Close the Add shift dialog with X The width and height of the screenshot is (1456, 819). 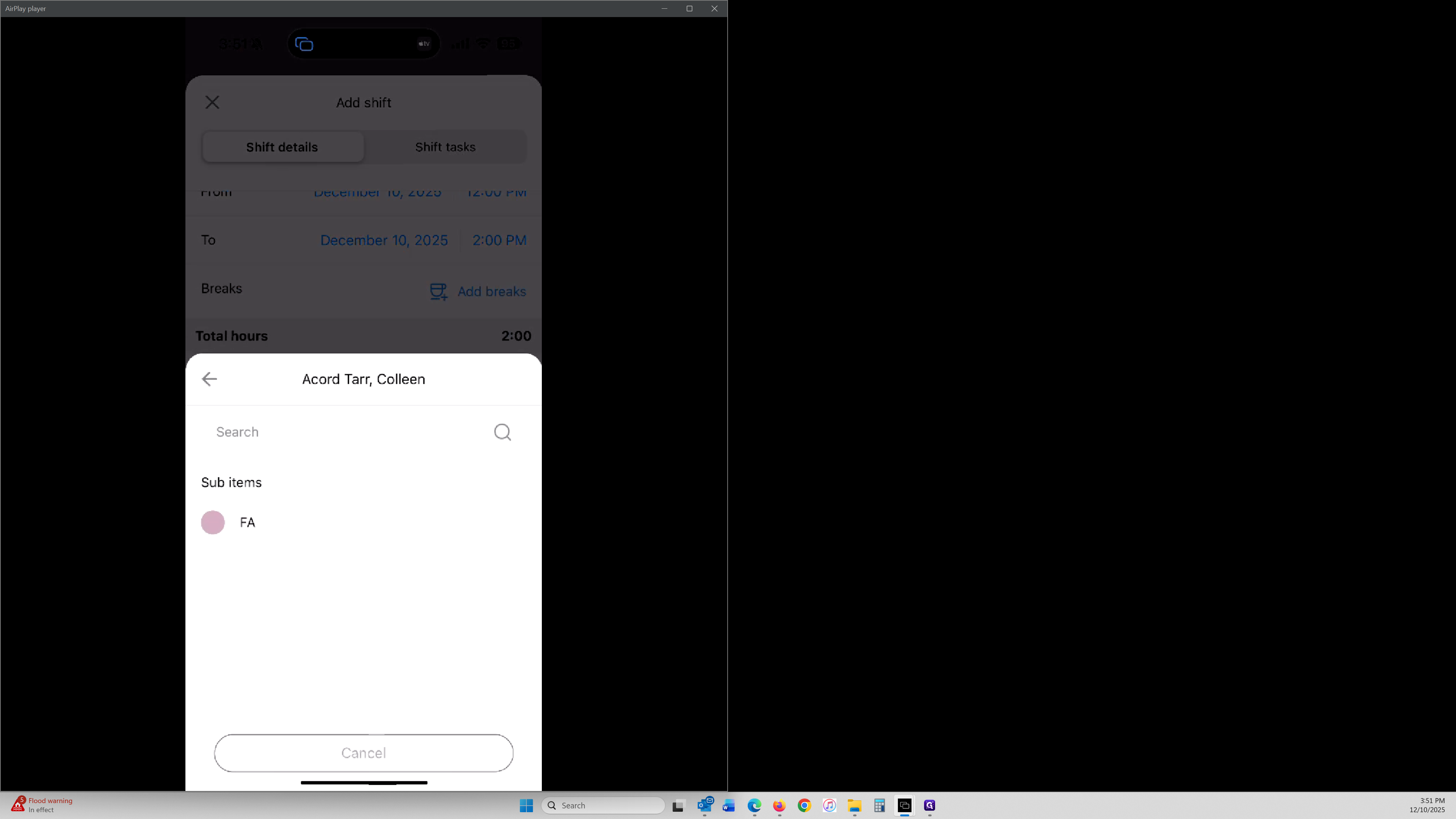212,102
